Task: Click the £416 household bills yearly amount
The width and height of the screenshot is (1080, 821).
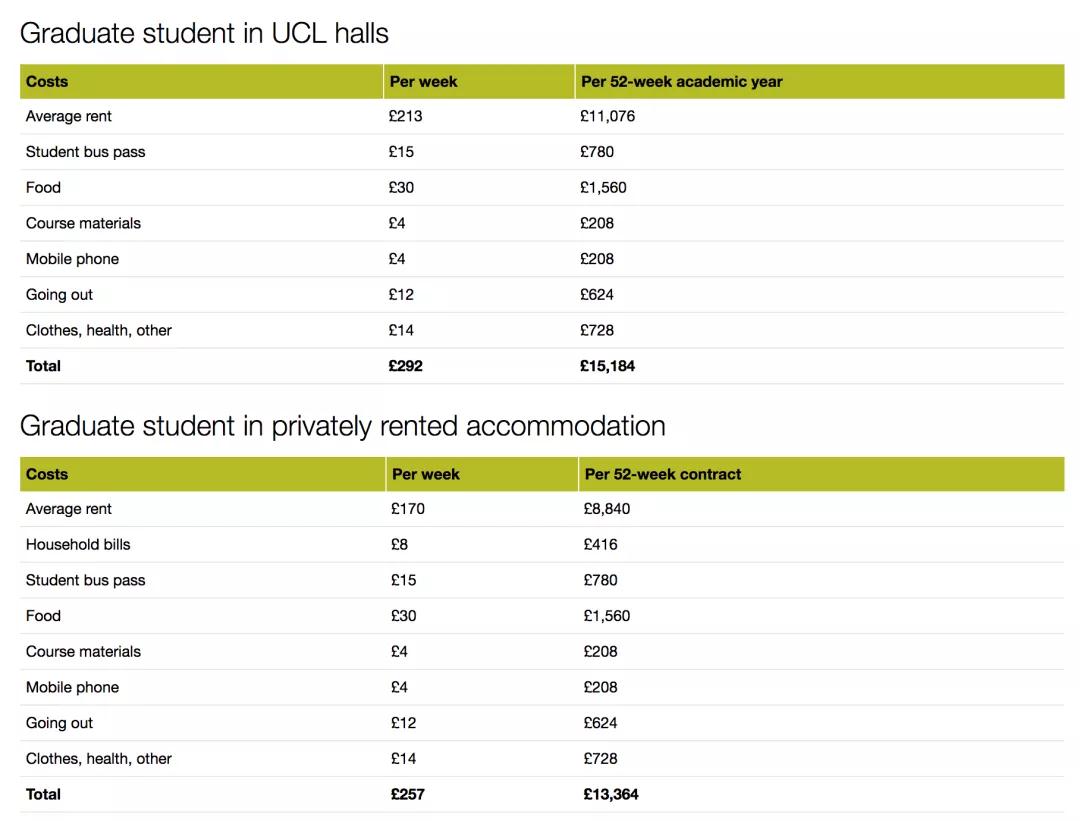Action: pos(600,544)
